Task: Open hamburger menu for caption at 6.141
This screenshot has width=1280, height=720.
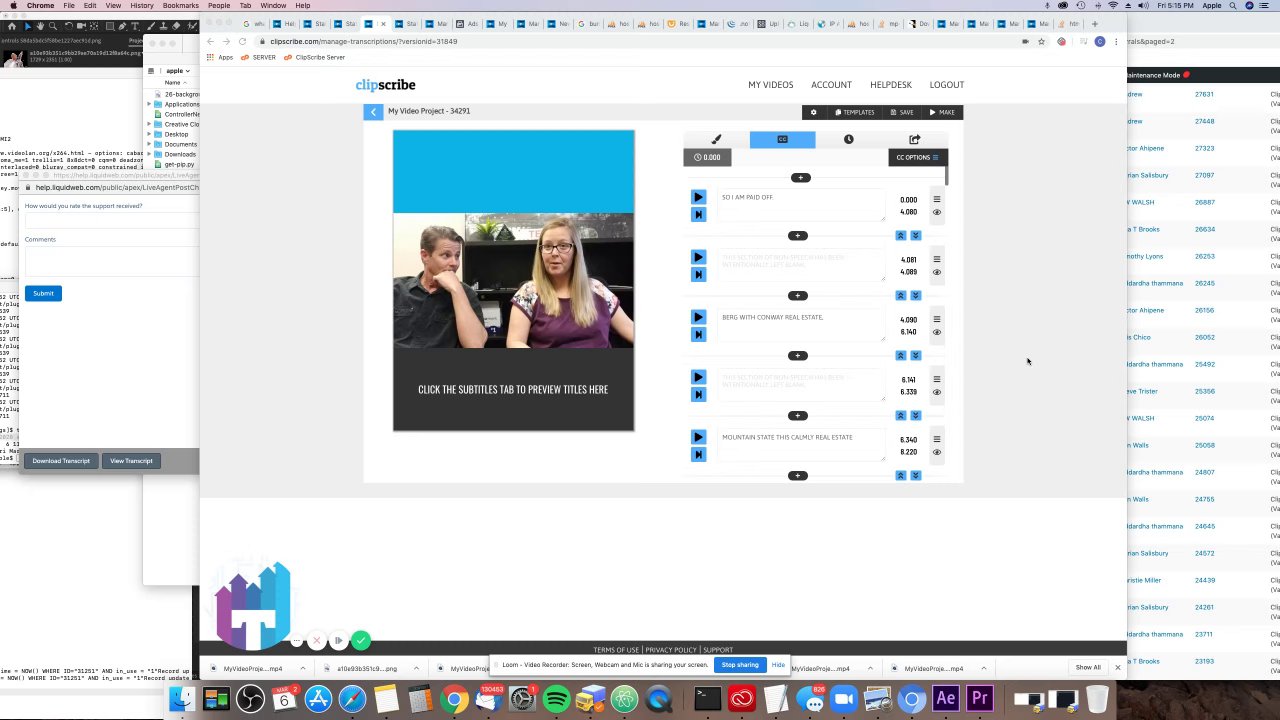Action: 937,379
